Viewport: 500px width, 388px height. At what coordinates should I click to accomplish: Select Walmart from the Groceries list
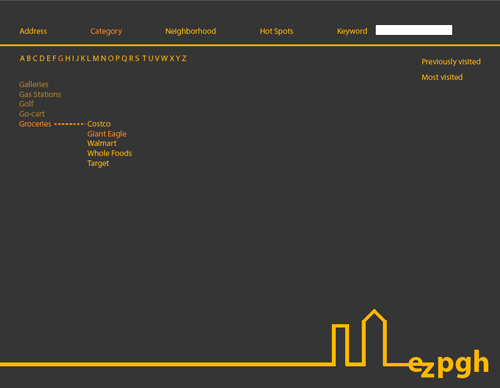click(x=102, y=143)
